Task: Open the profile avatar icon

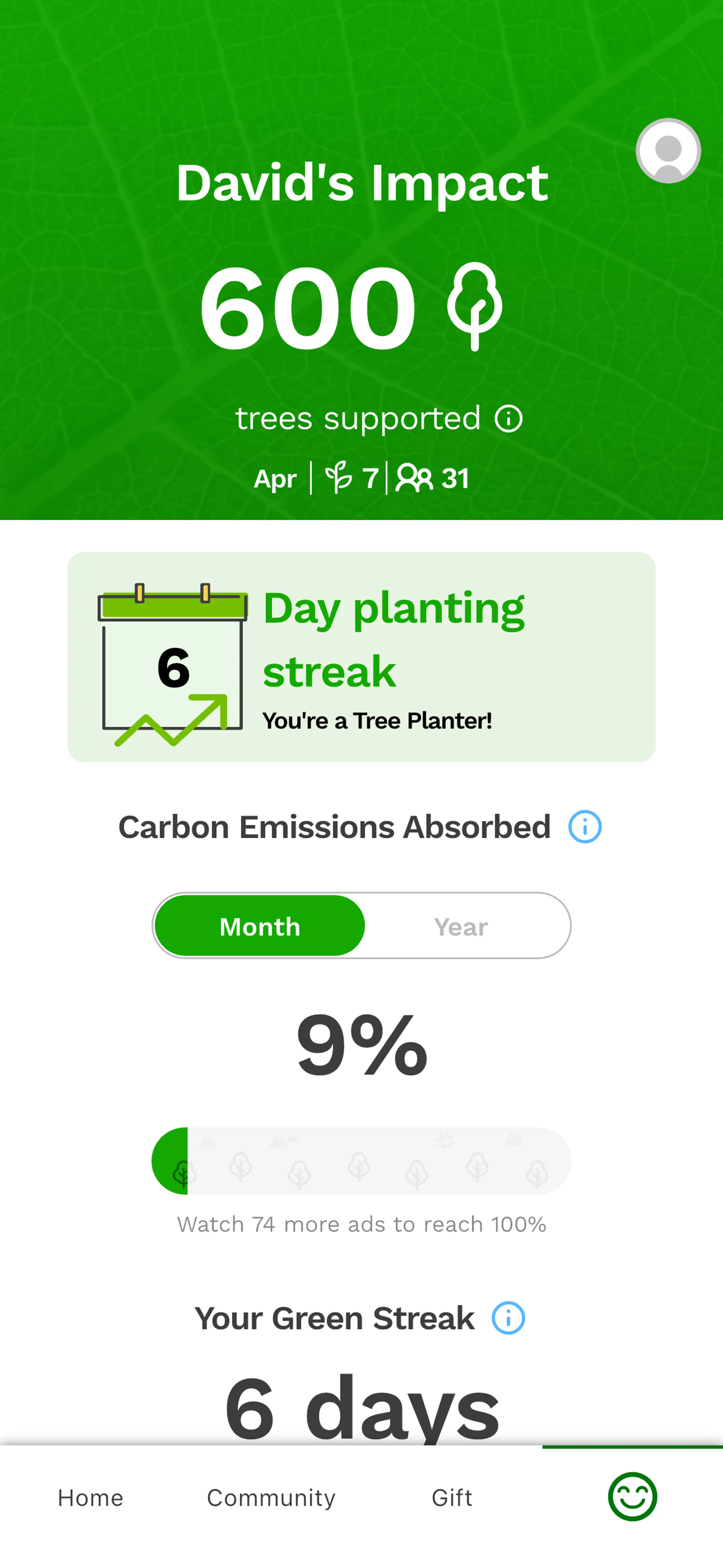Action: pyautogui.click(x=668, y=151)
